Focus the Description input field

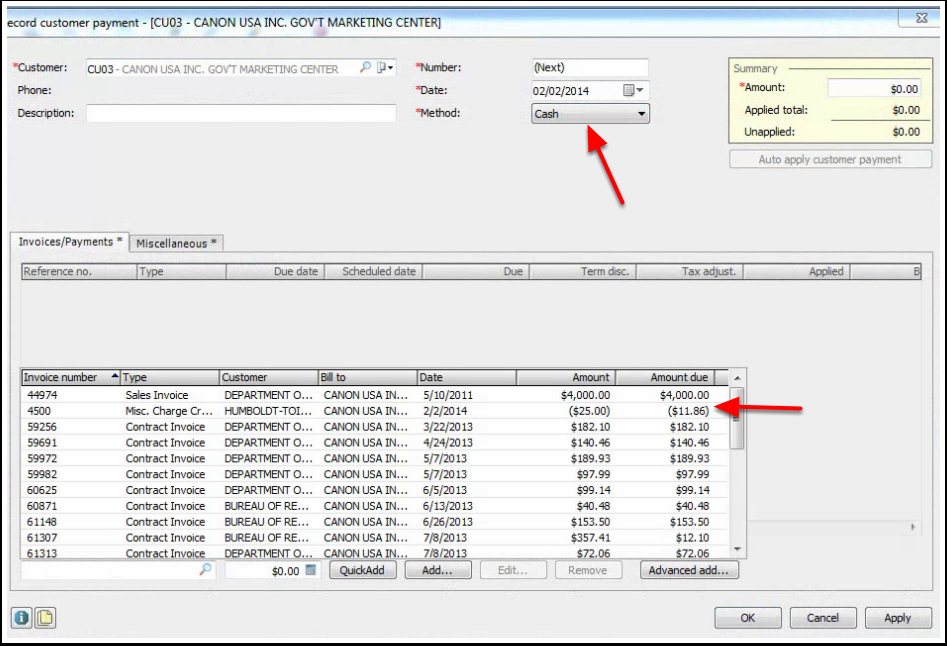(x=241, y=114)
